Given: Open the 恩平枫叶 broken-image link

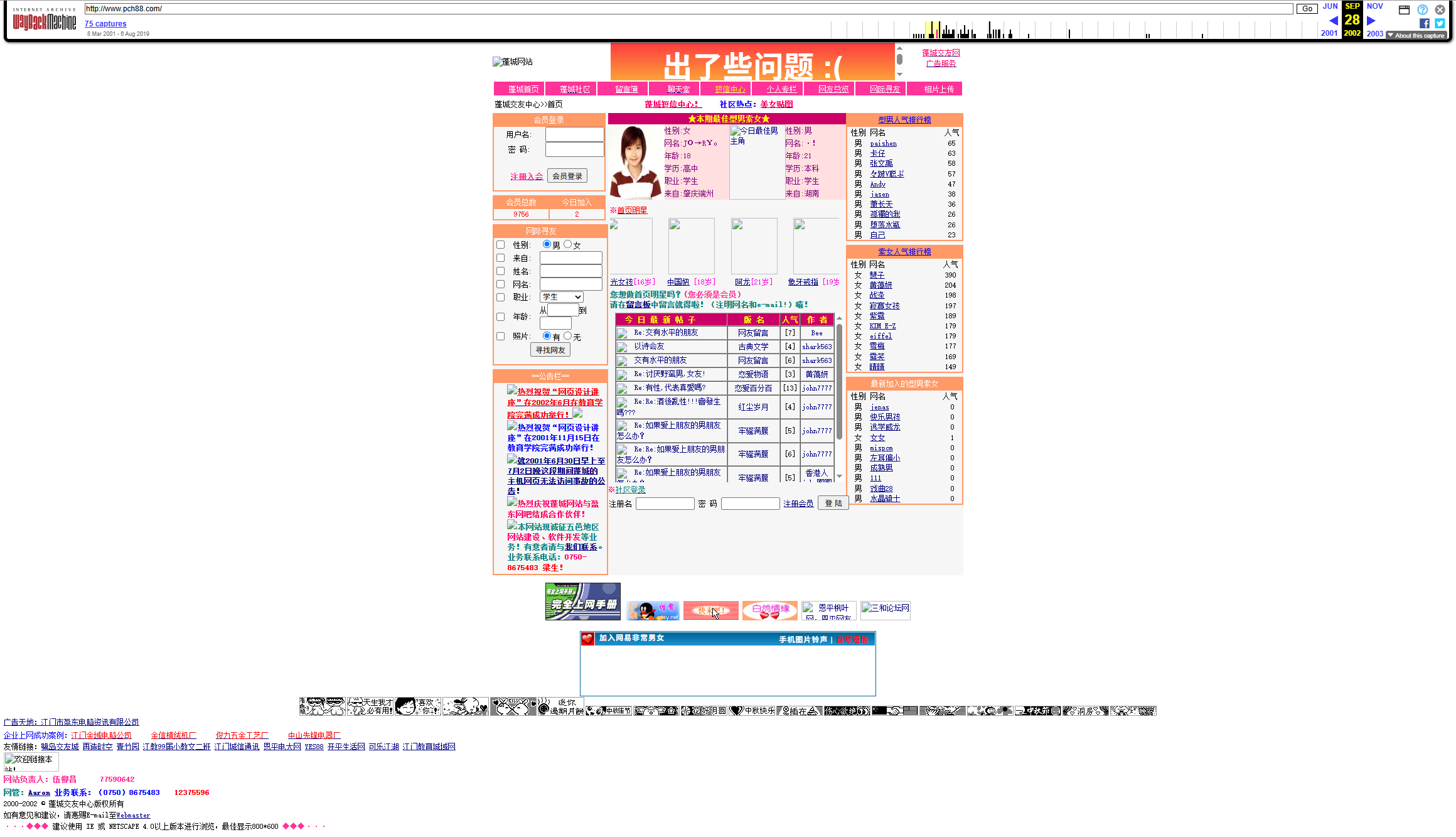Looking at the screenshot, I should pos(828,610).
